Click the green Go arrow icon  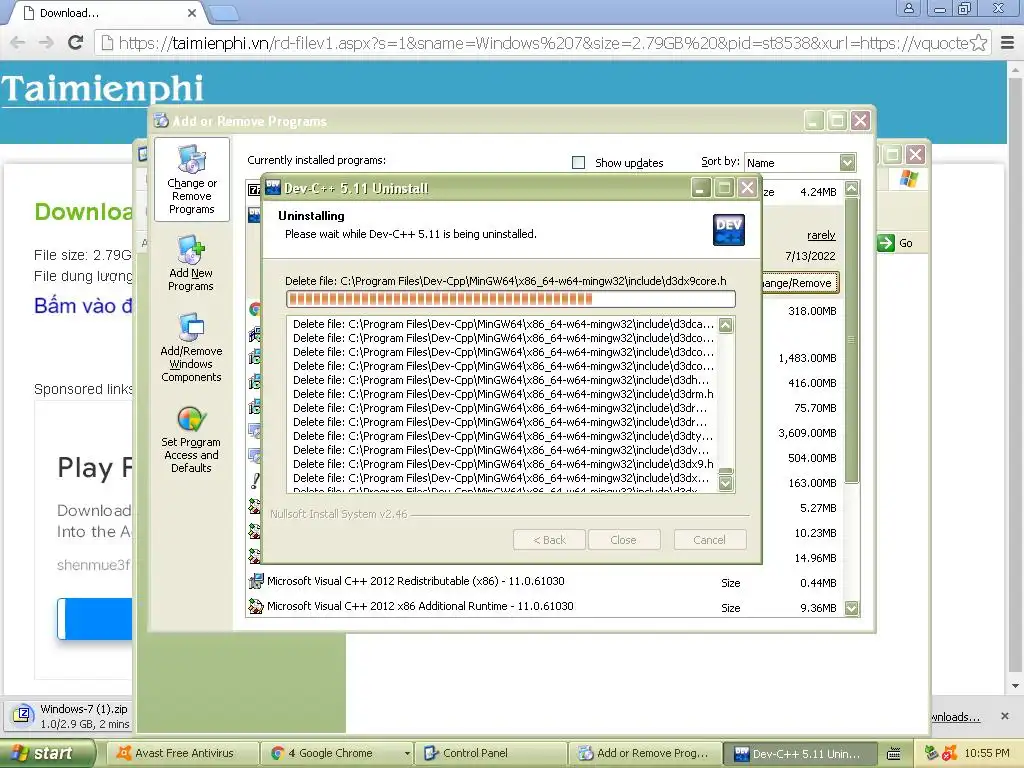(x=886, y=243)
